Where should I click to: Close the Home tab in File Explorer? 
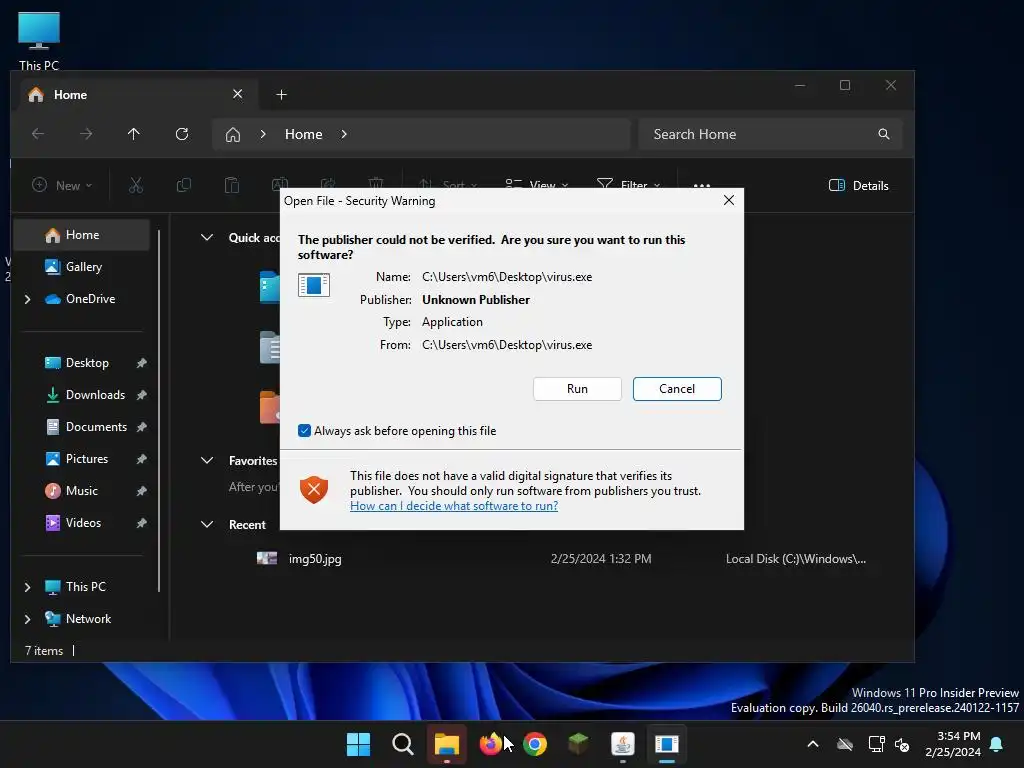tap(238, 94)
